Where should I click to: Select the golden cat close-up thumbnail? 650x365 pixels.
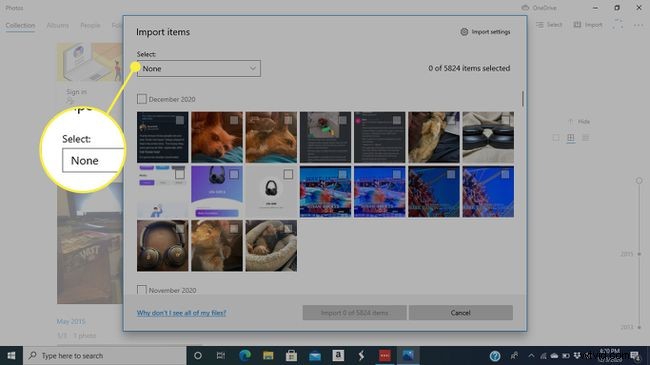[x=217, y=246]
